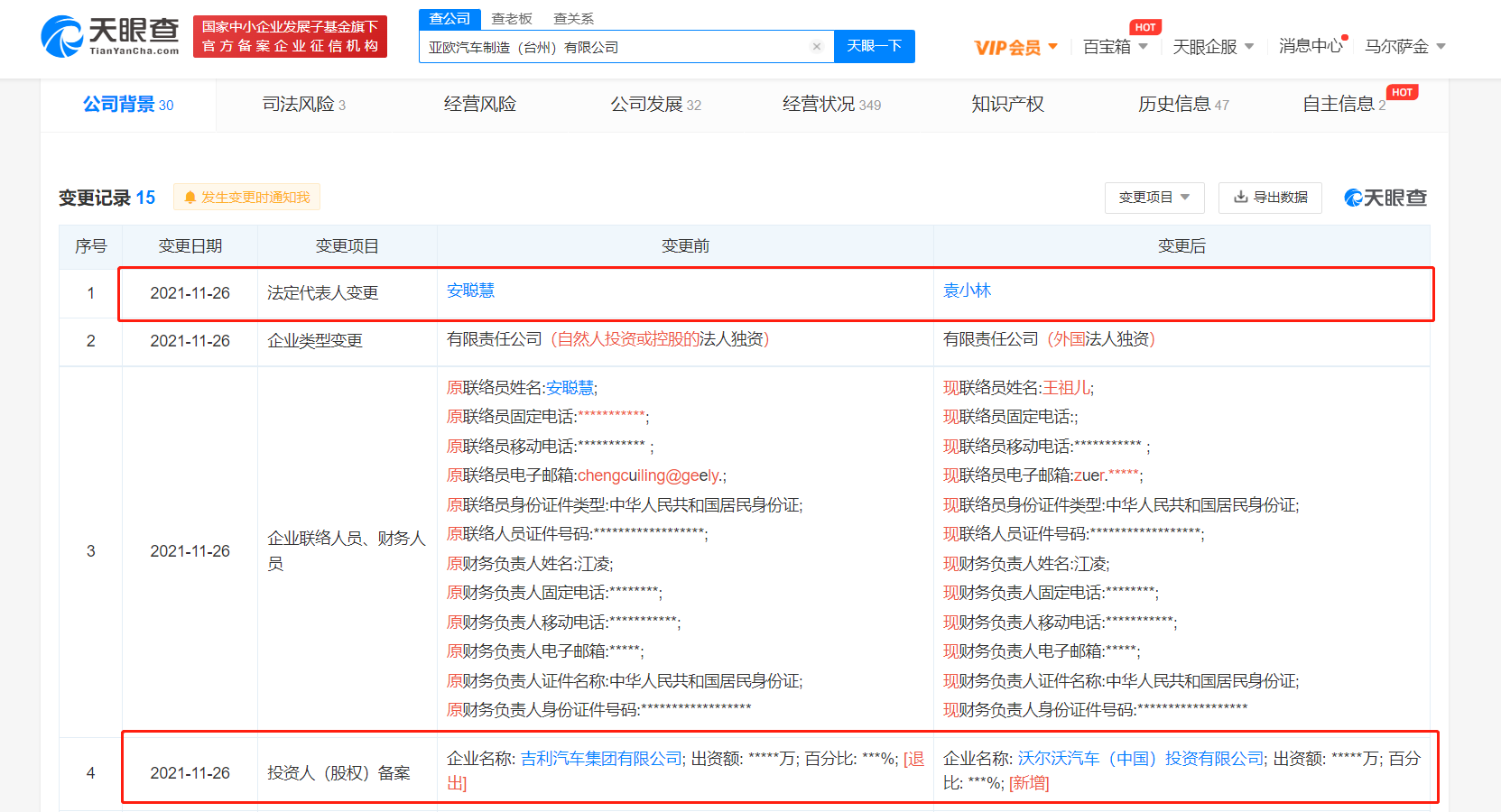The image size is (1501, 812).
Task: Switch to 查老板 search tab
Action: pyautogui.click(x=512, y=19)
